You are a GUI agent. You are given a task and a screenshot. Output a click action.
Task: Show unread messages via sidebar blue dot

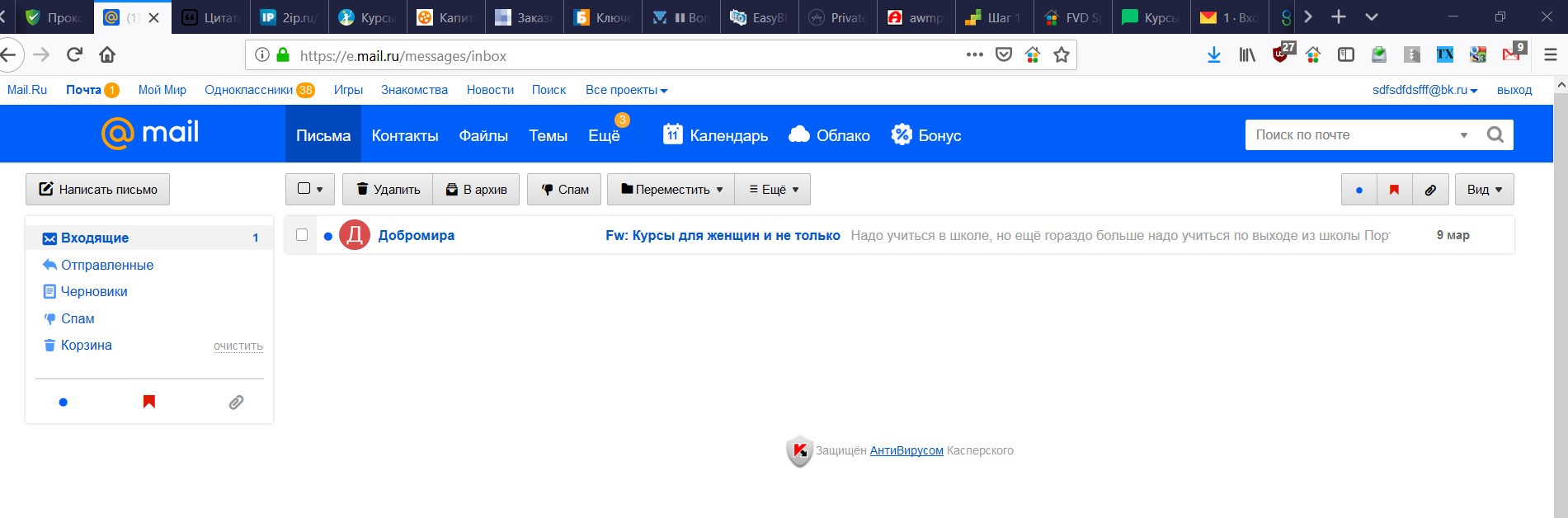(x=64, y=403)
